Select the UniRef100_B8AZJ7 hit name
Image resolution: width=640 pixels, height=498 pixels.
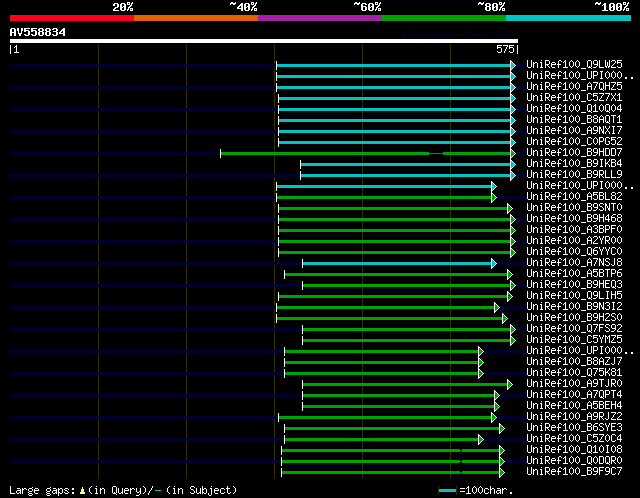(x=574, y=362)
